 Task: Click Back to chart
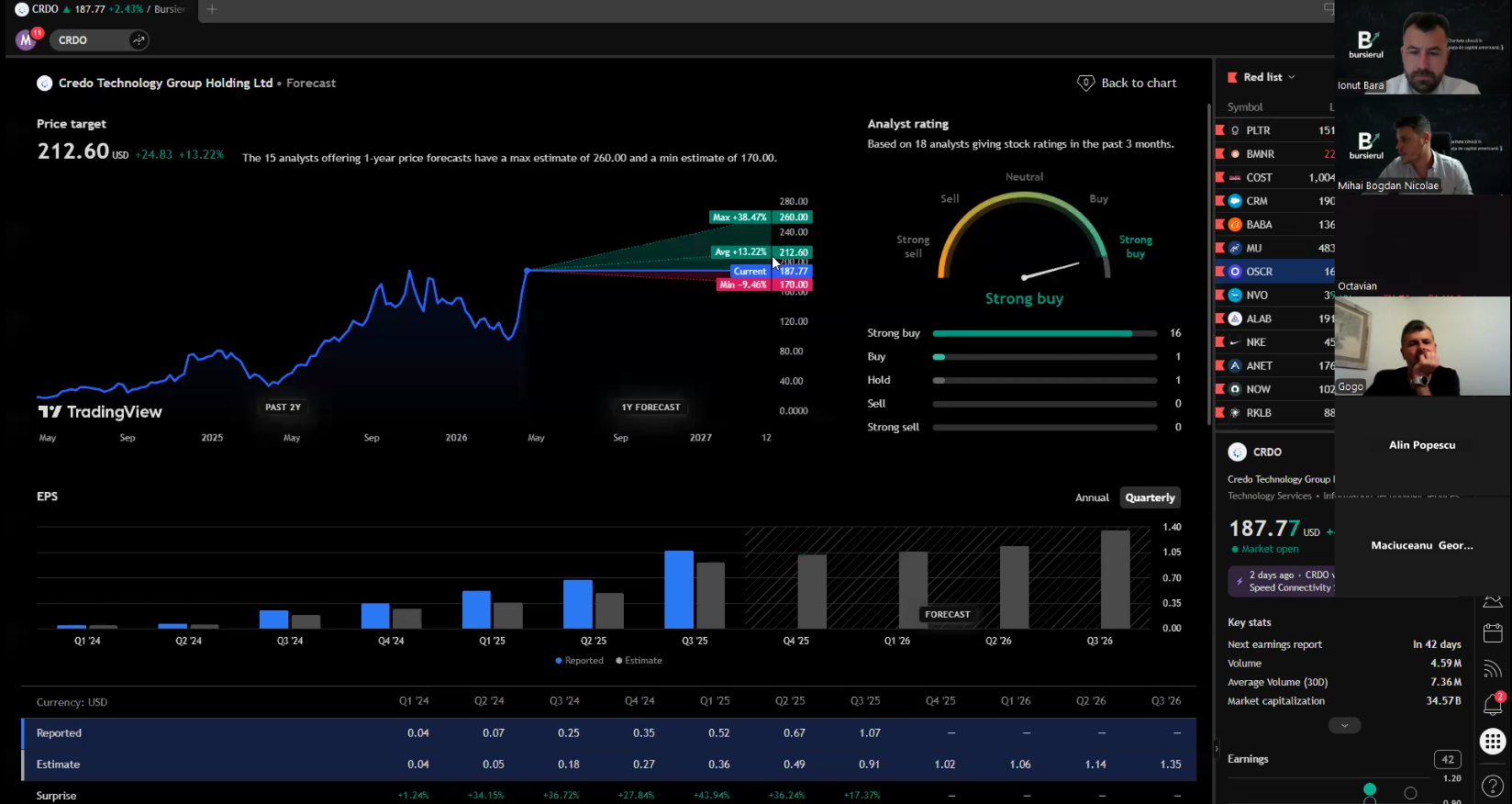click(x=1127, y=83)
